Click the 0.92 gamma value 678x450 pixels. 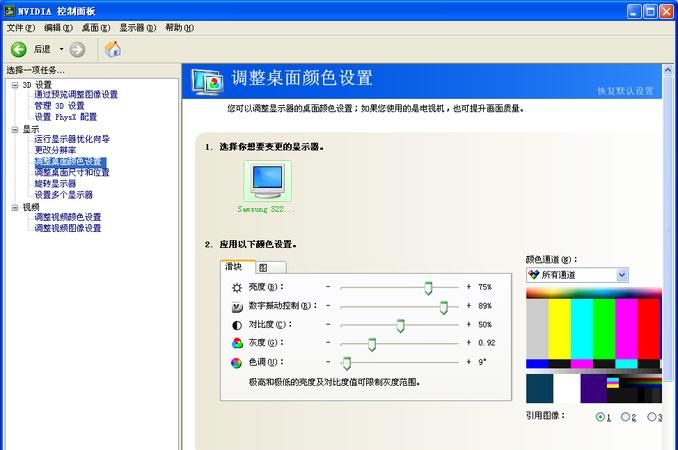pyautogui.click(x=486, y=343)
